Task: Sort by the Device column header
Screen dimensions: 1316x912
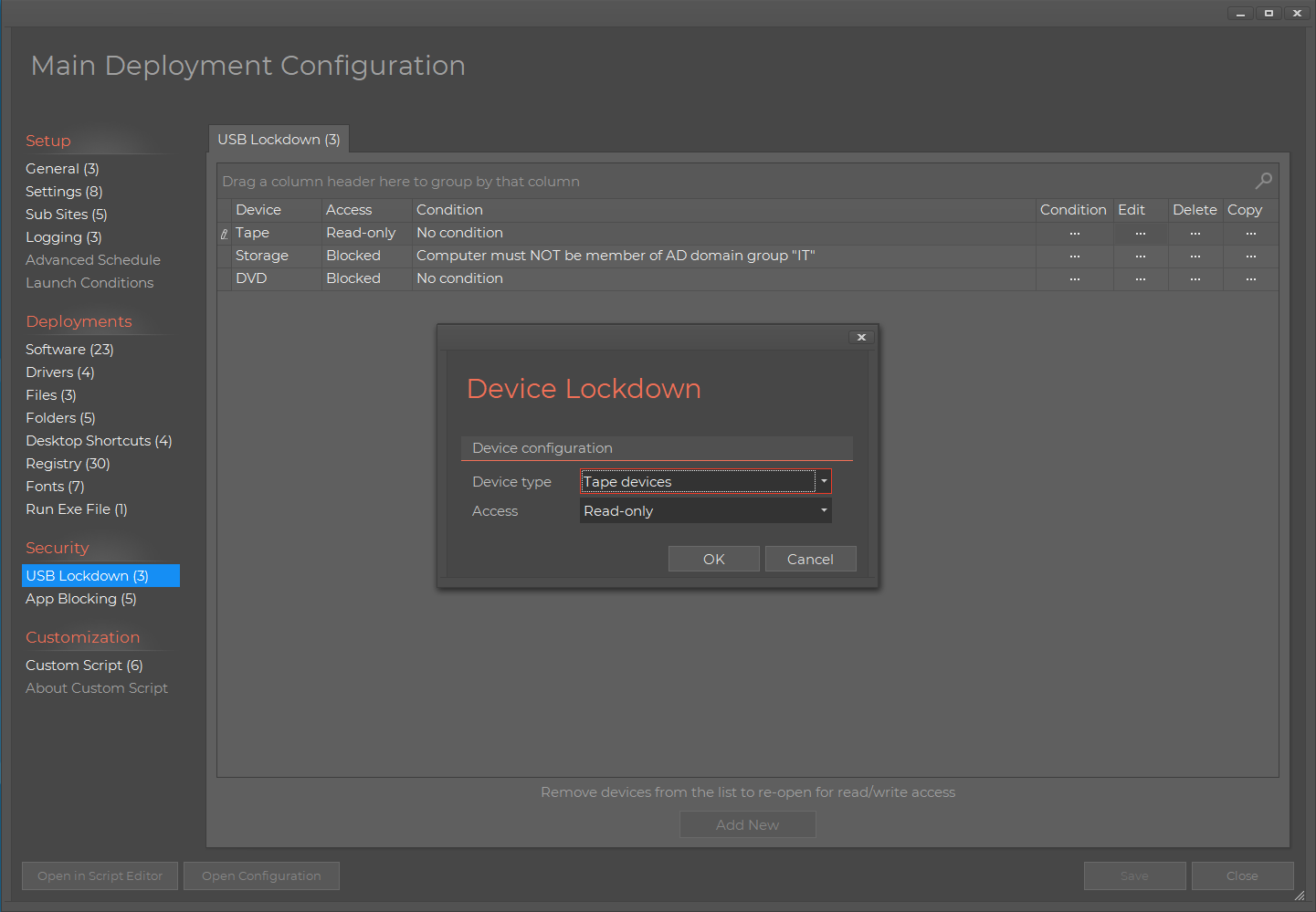Action: 277,210
